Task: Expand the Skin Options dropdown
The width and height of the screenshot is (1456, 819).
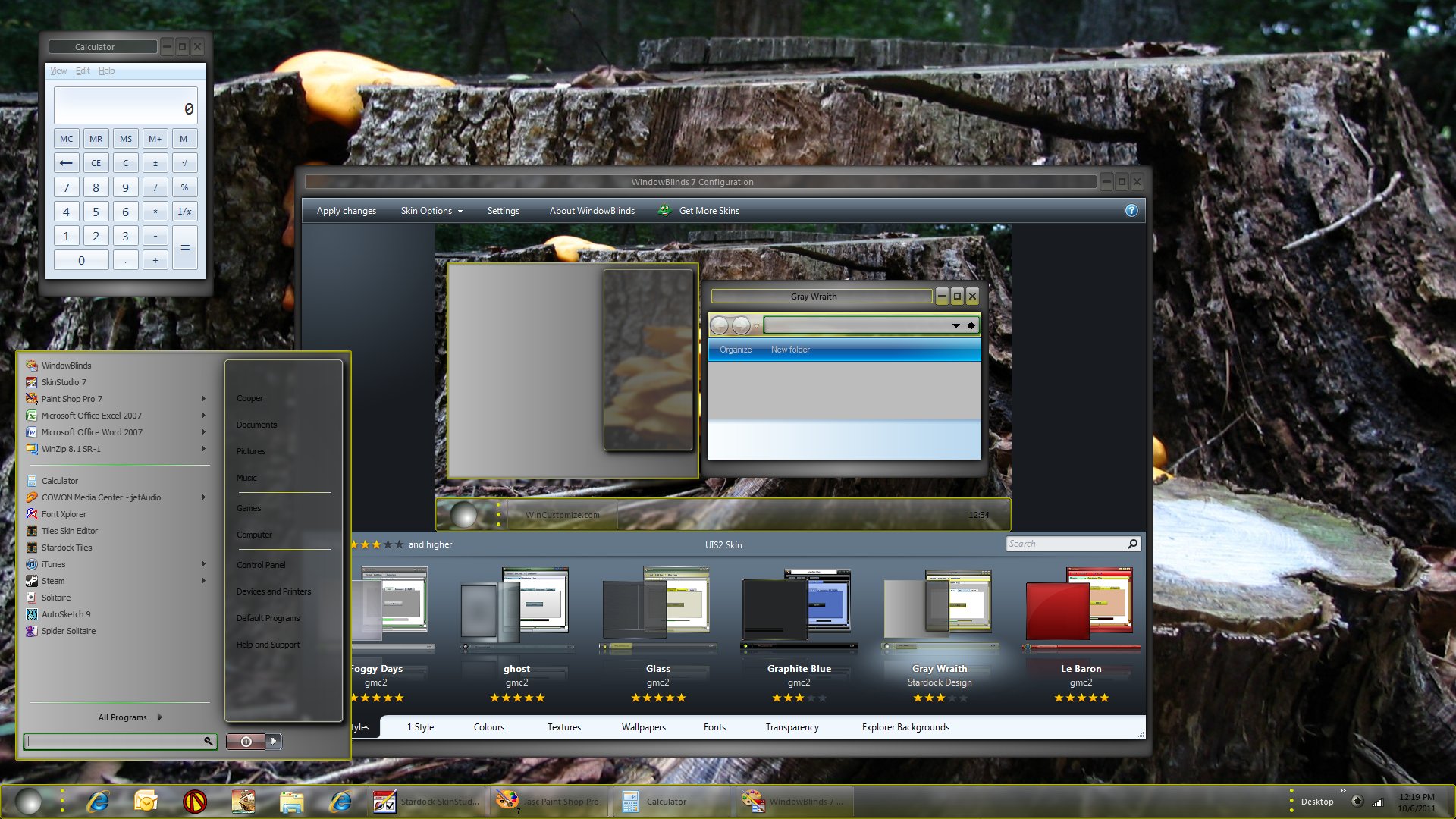Action: coord(431,211)
